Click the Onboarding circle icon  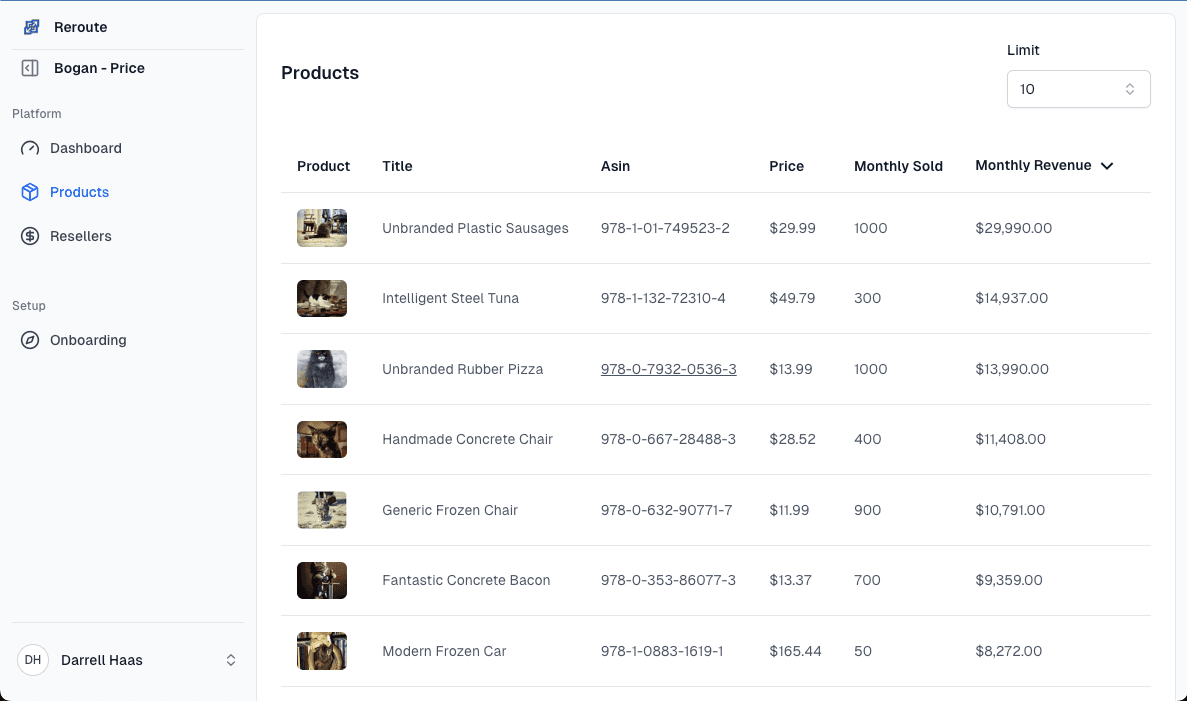[31, 340]
